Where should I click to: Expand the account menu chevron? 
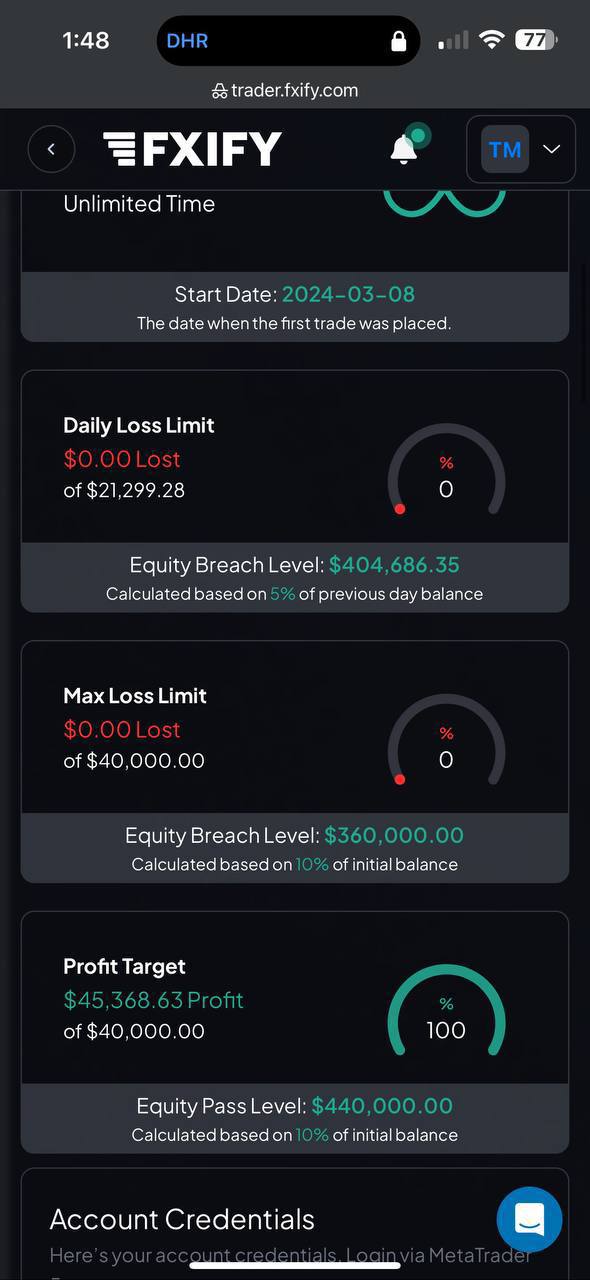(552, 150)
